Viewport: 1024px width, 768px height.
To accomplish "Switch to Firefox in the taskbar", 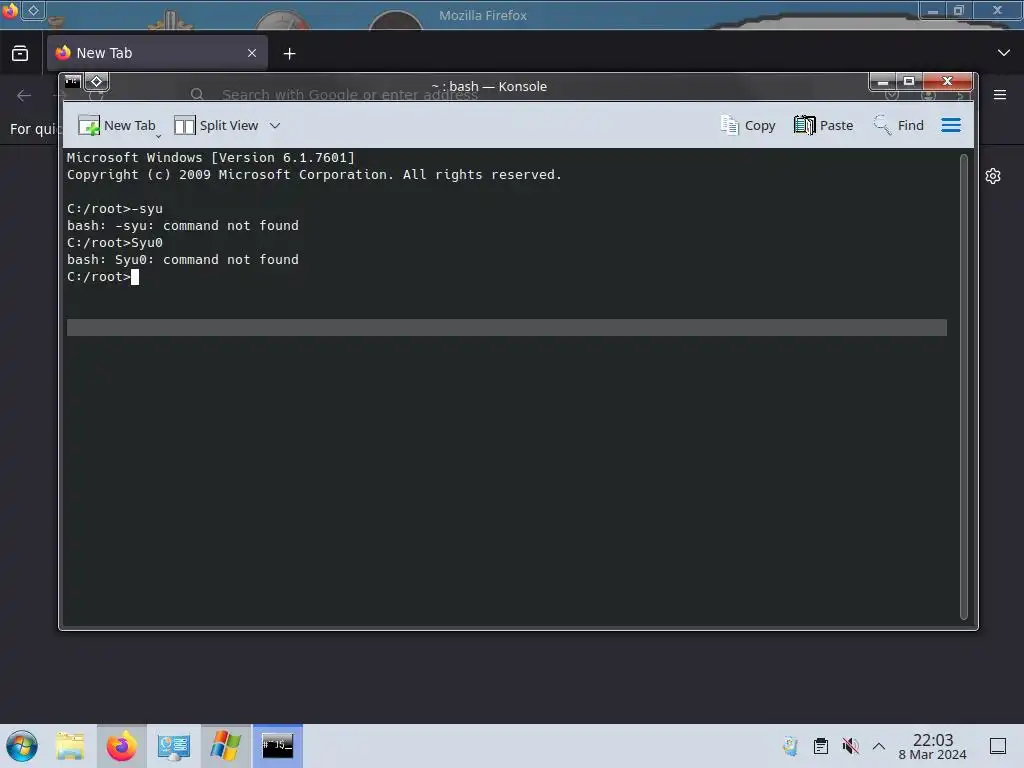I will (x=121, y=746).
